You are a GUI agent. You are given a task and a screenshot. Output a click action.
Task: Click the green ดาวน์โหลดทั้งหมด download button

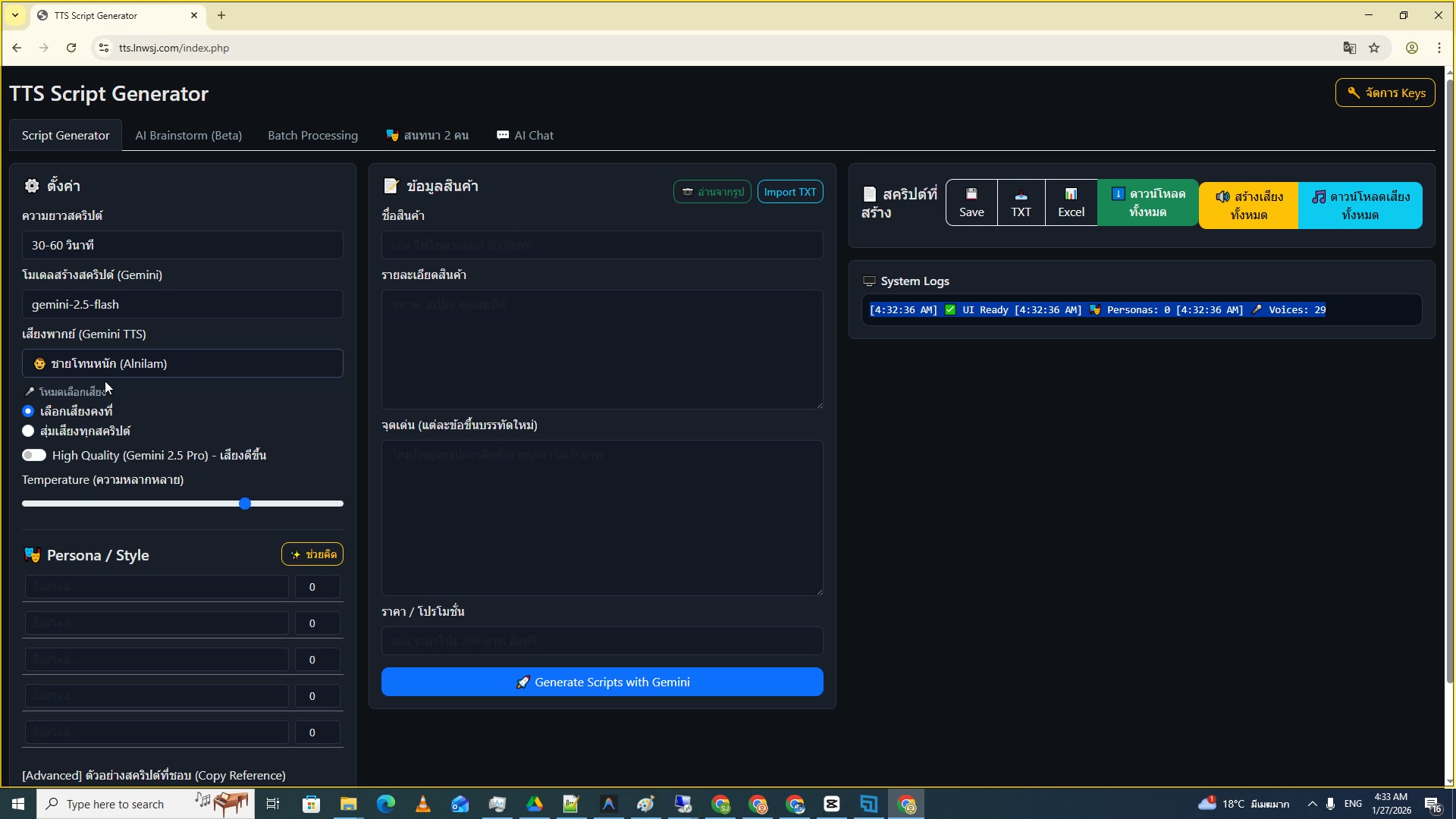coord(1147,203)
